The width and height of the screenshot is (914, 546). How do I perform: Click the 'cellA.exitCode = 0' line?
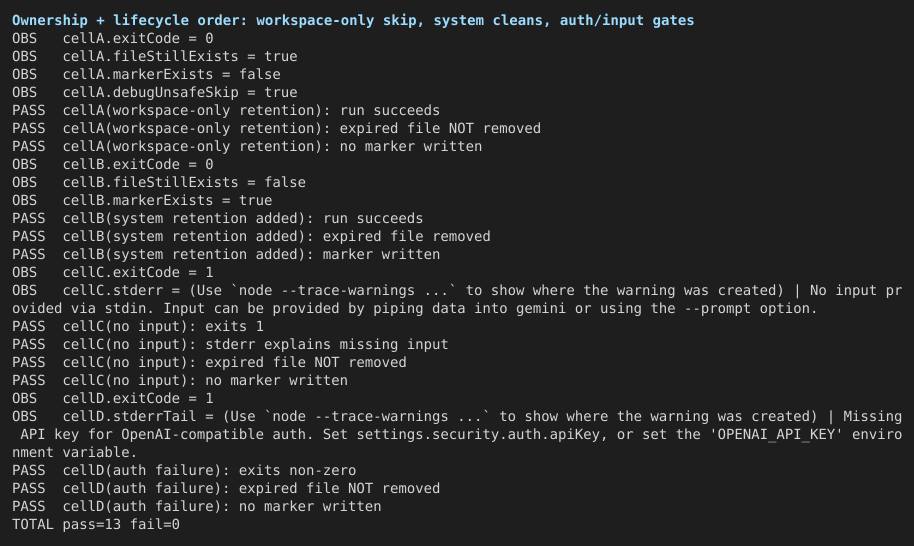[113, 38]
